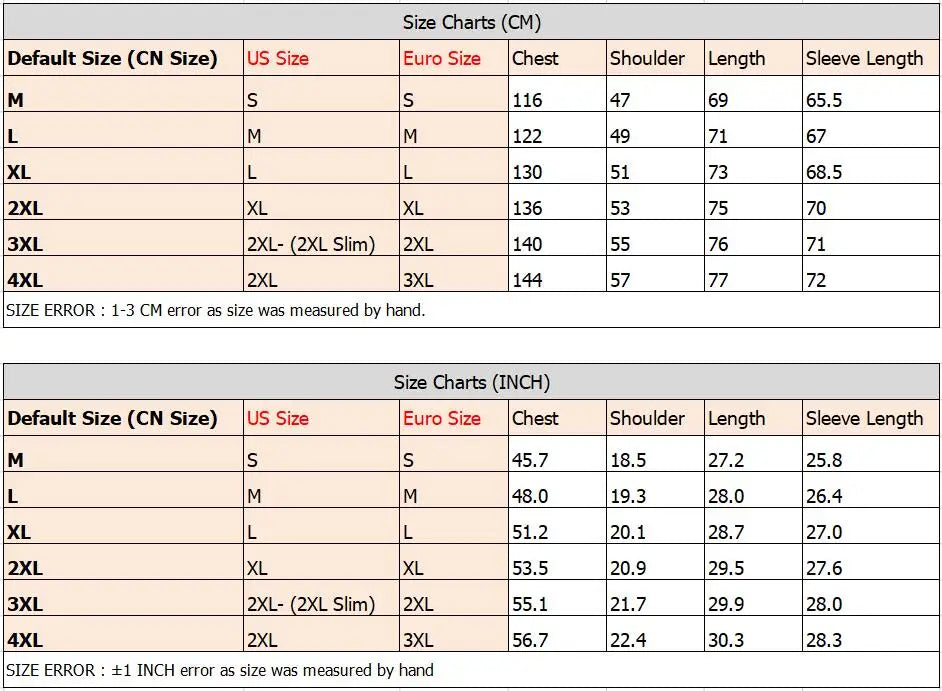Click Default Size header in the INCH chart
This screenshot has height=691, width=942.
112,418
